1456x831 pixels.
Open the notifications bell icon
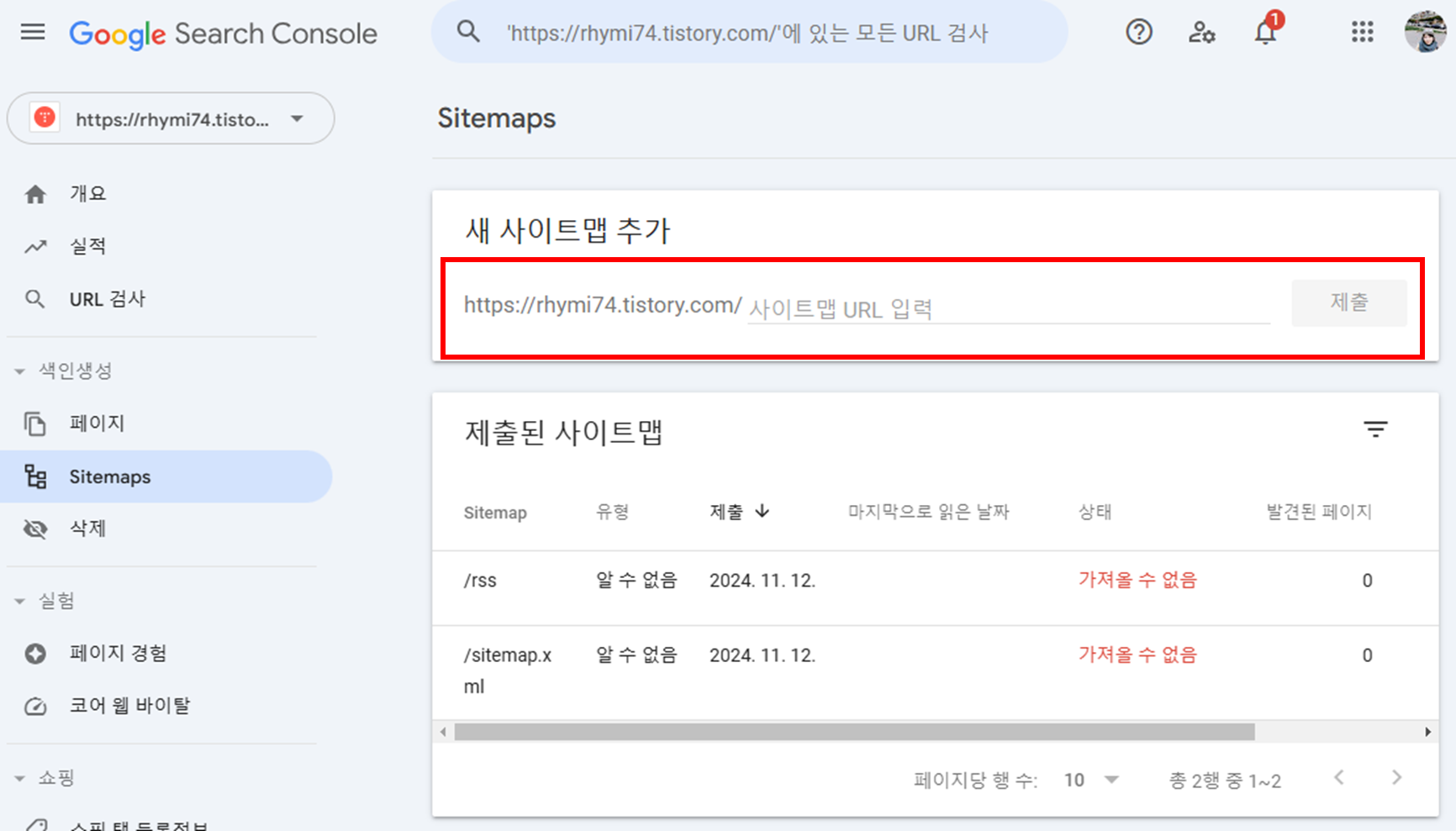(1265, 33)
